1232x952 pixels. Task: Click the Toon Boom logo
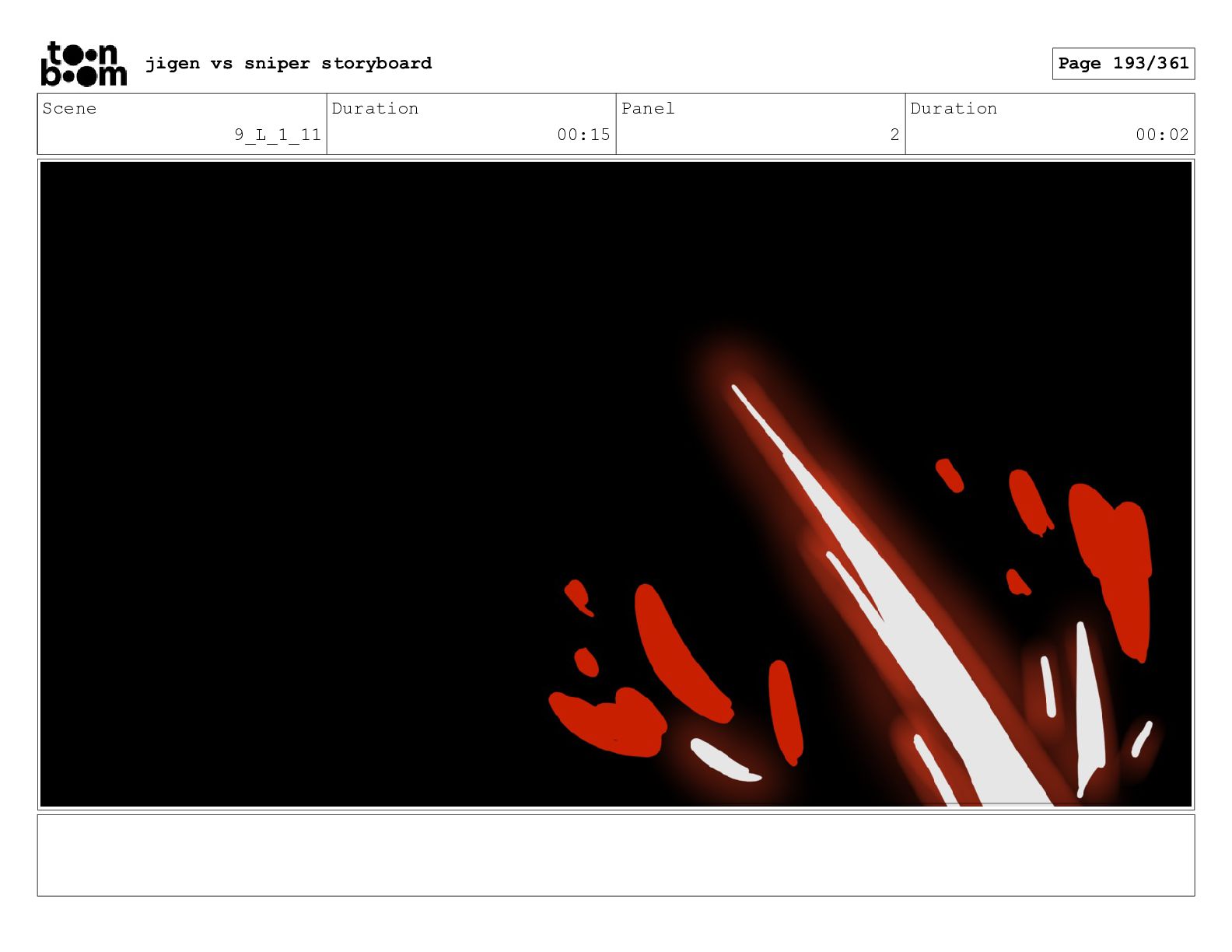pyautogui.click(x=83, y=64)
